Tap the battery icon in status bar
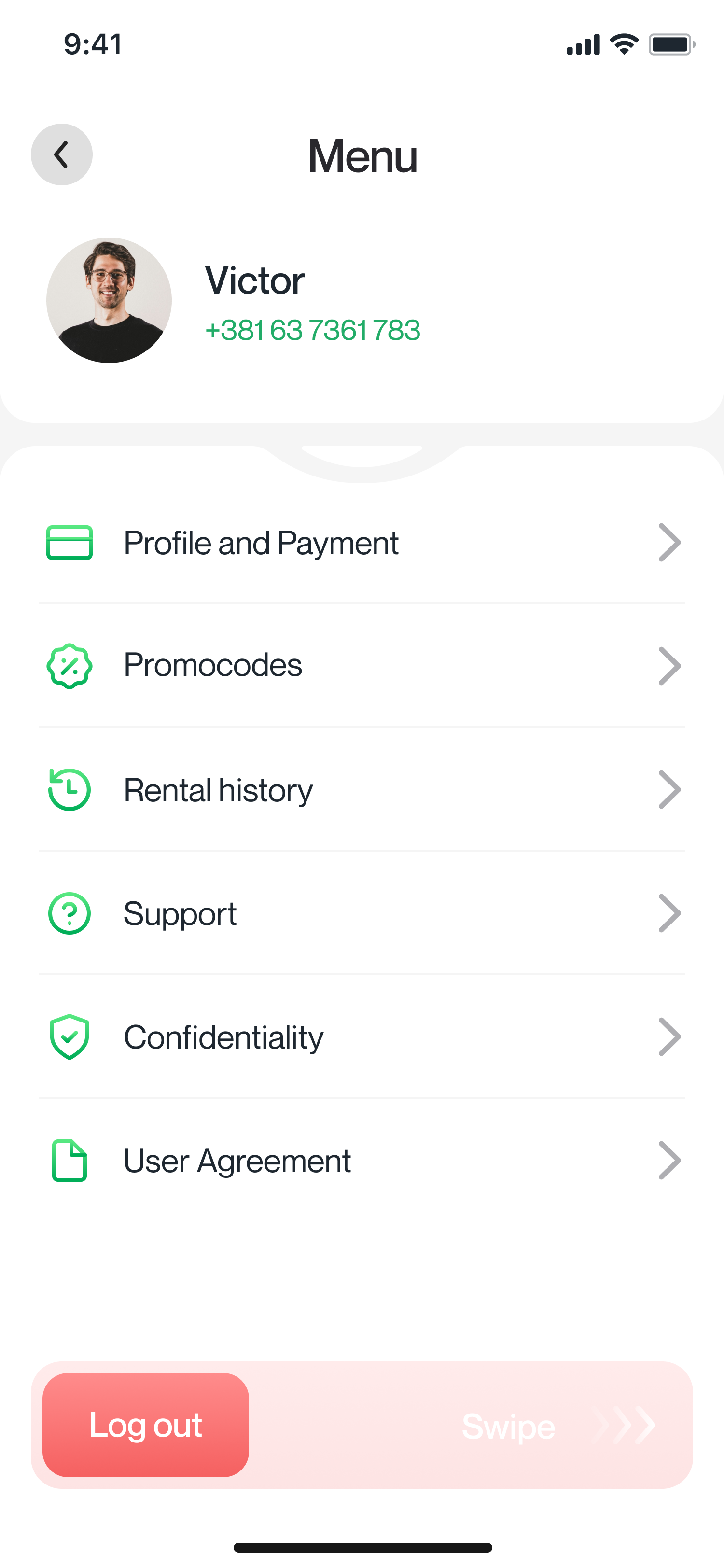 click(x=671, y=44)
